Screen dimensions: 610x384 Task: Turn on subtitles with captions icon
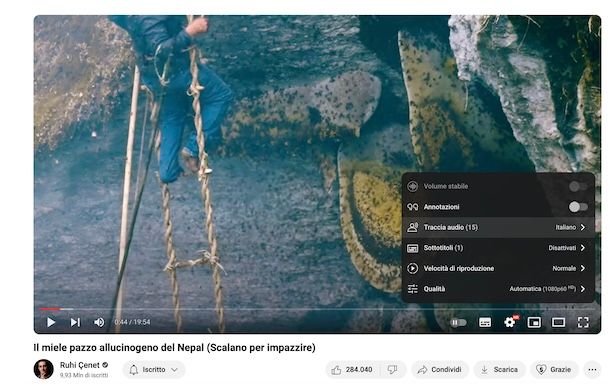pos(485,322)
